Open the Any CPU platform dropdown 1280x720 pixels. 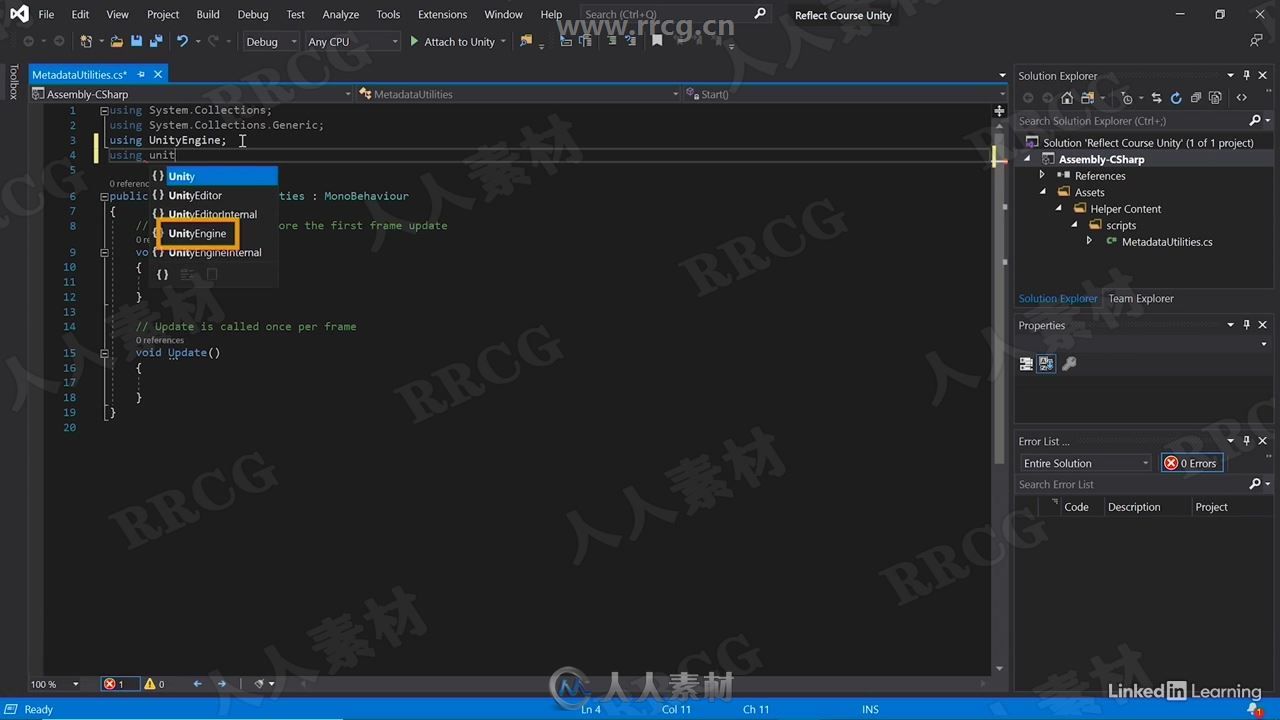tap(353, 42)
